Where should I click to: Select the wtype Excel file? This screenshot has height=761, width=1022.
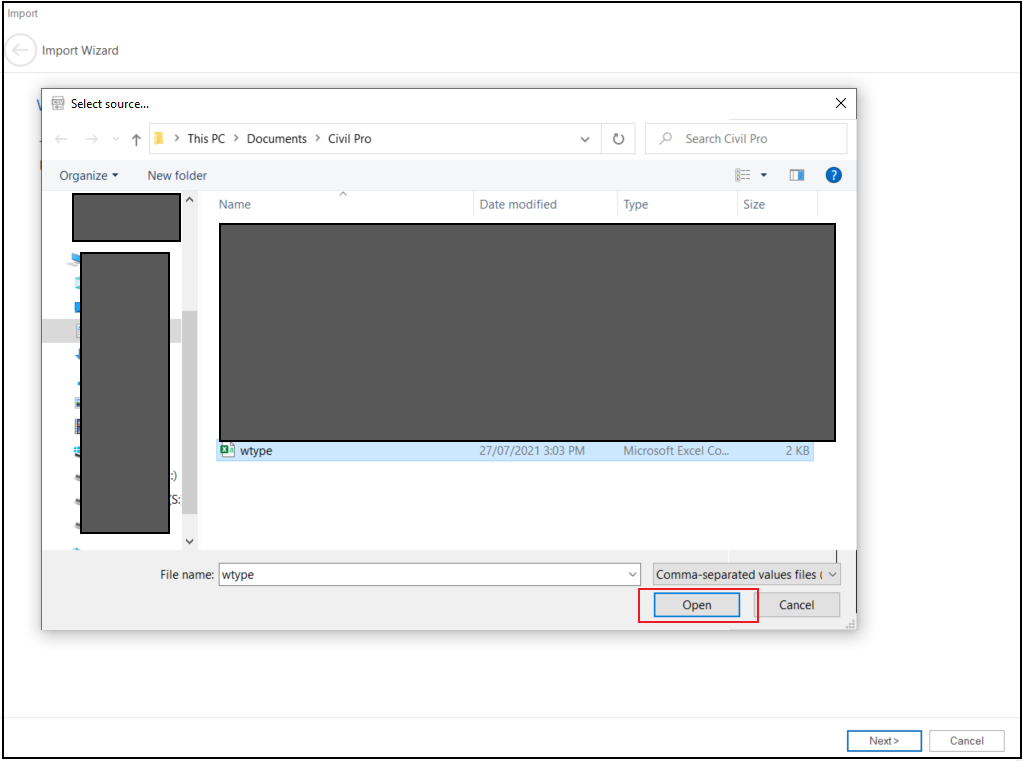pos(256,451)
